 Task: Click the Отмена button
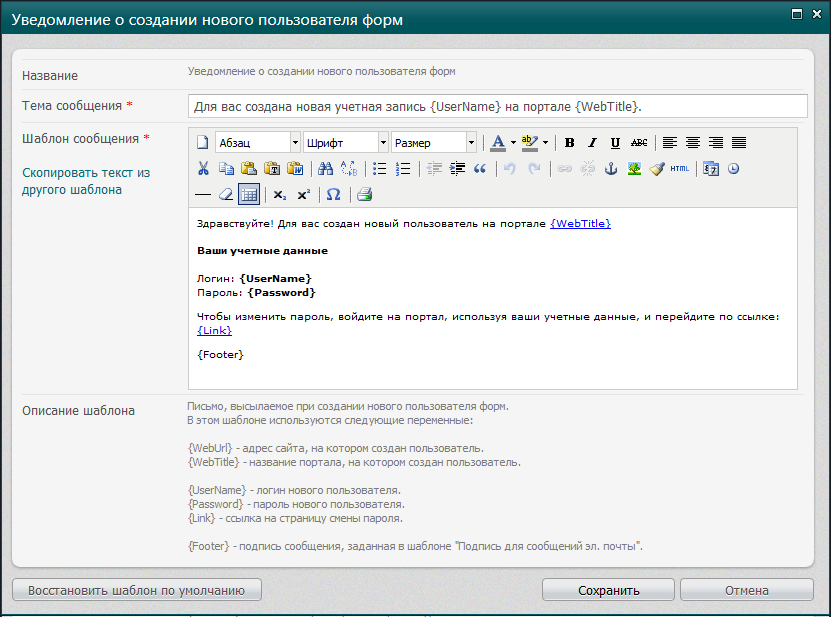point(747,590)
